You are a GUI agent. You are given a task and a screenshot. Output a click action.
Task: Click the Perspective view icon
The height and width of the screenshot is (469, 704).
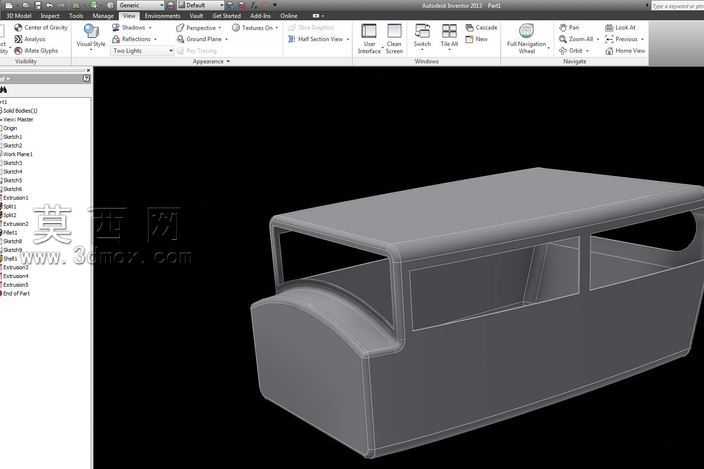pyautogui.click(x=180, y=27)
